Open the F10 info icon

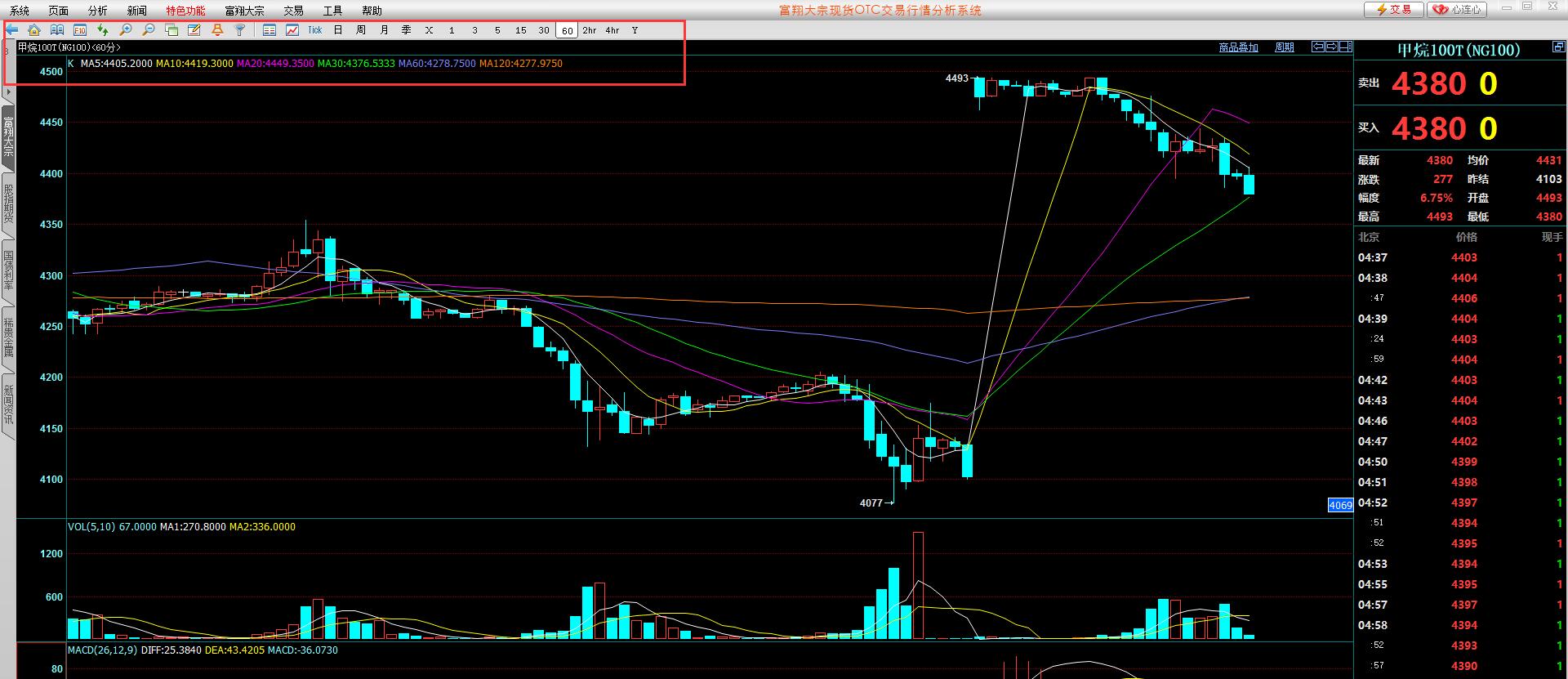pos(80,30)
